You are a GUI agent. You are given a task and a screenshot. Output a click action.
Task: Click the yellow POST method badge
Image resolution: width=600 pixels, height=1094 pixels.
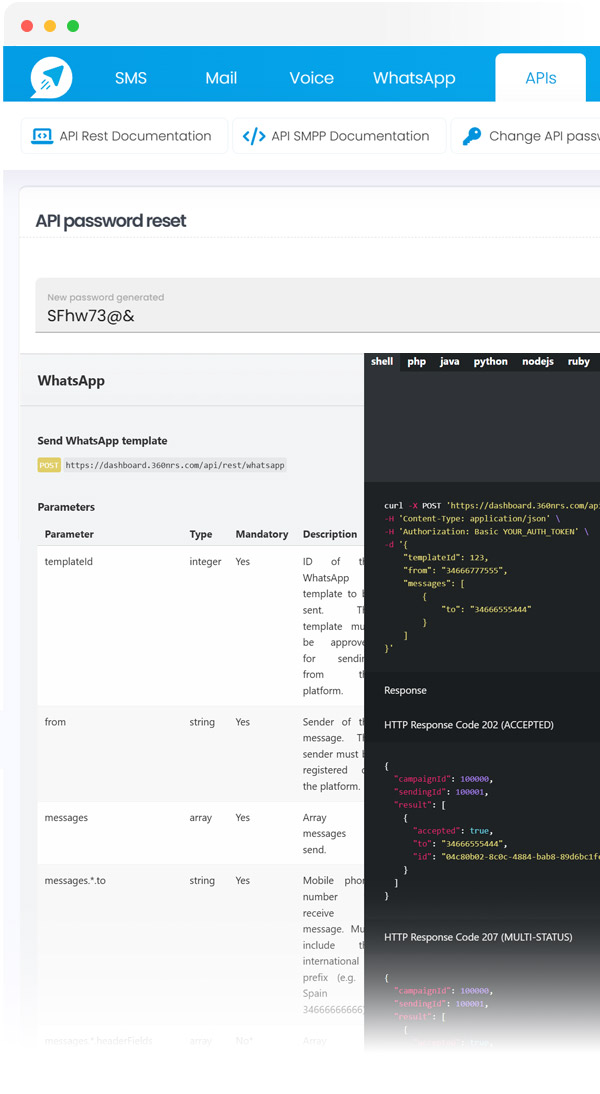(49, 465)
